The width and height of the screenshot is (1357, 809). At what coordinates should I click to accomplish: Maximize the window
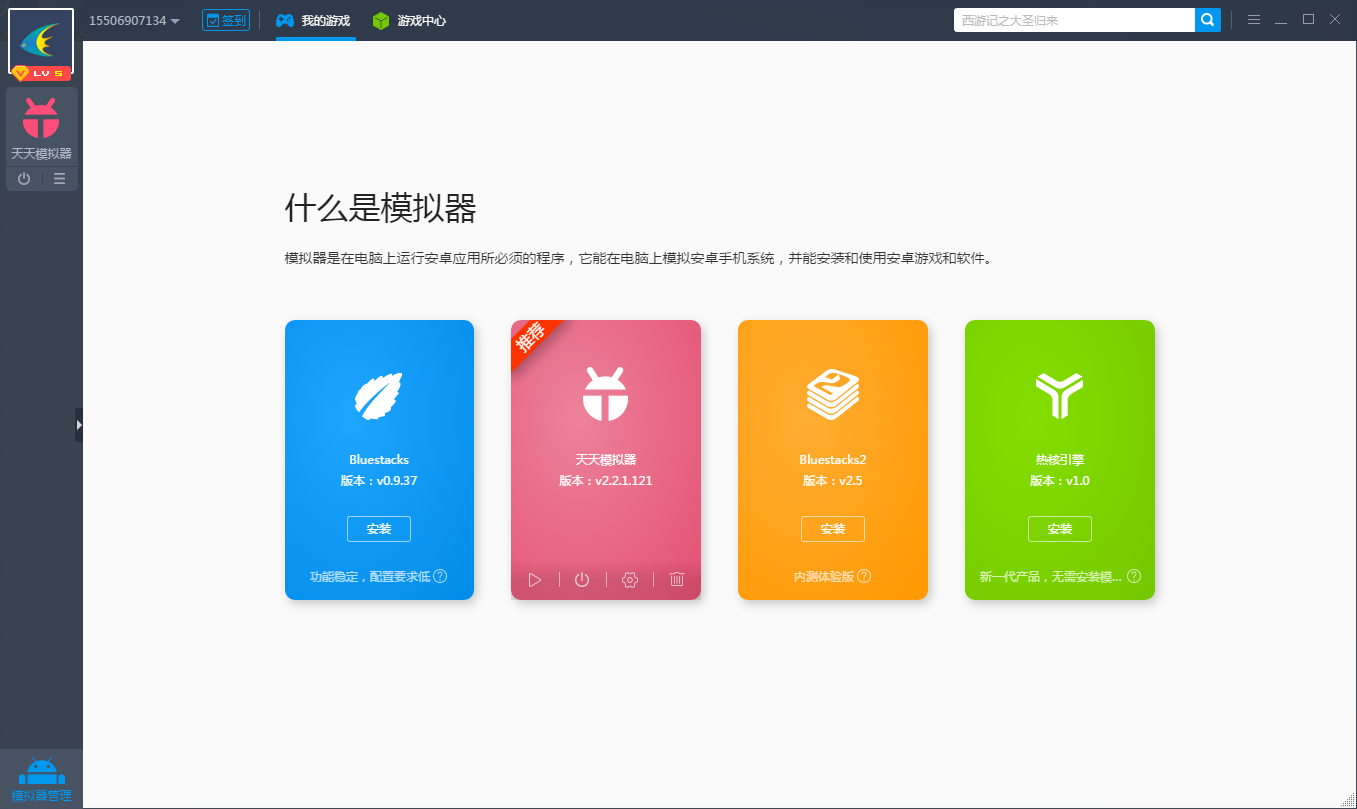click(x=1308, y=20)
